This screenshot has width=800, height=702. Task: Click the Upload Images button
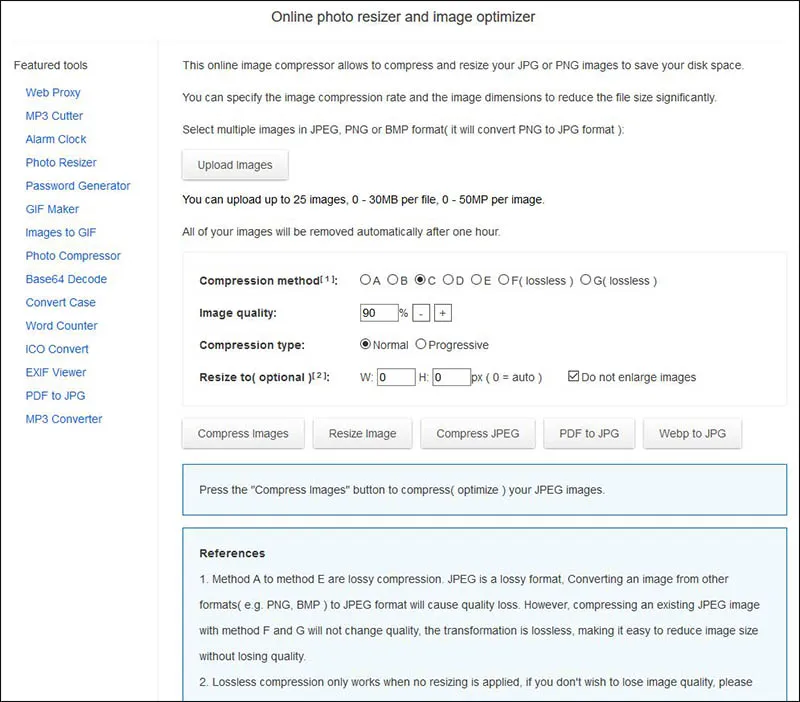235,165
